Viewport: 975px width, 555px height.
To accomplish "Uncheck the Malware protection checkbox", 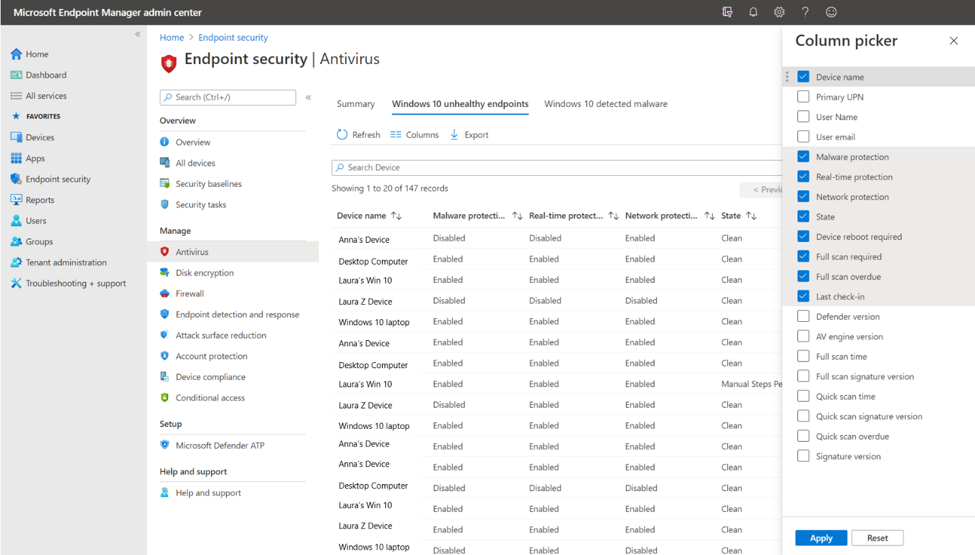I will point(803,156).
